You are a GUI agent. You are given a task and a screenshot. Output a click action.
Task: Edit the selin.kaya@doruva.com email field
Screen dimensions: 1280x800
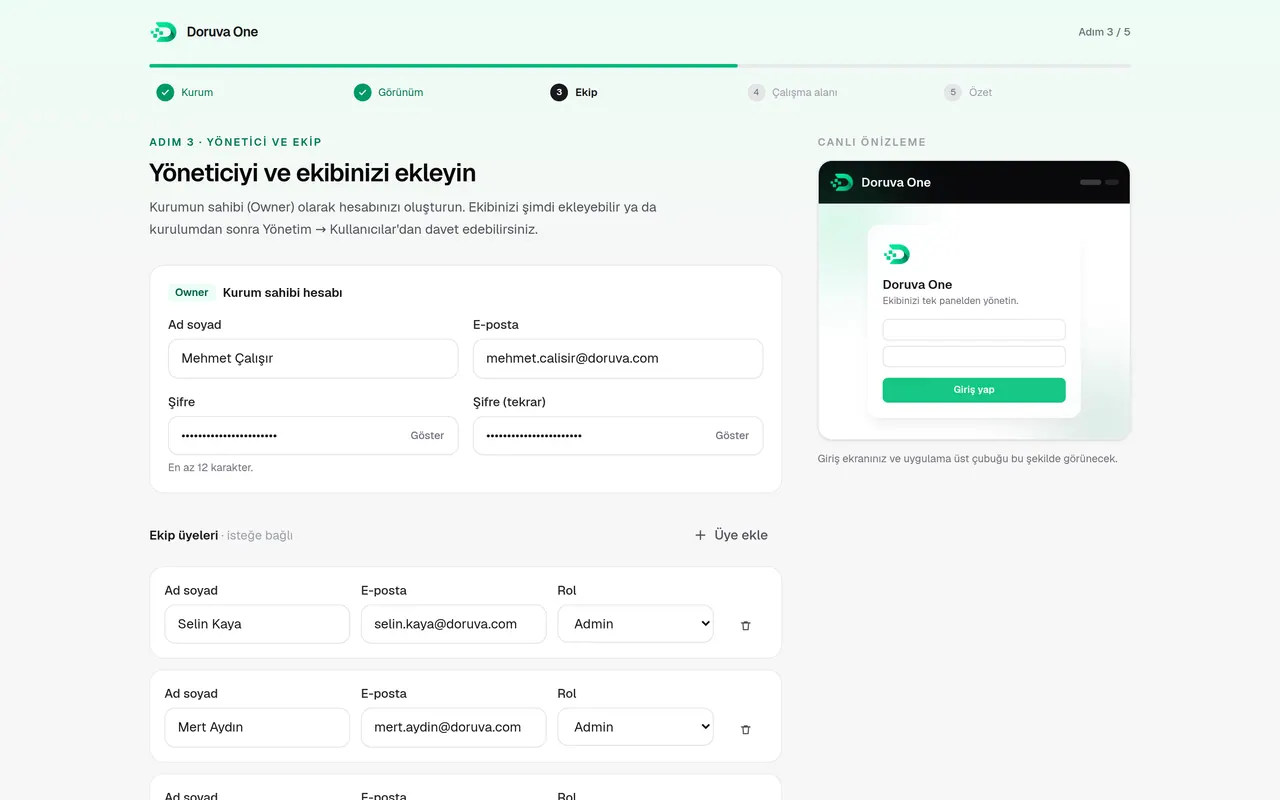pos(454,624)
